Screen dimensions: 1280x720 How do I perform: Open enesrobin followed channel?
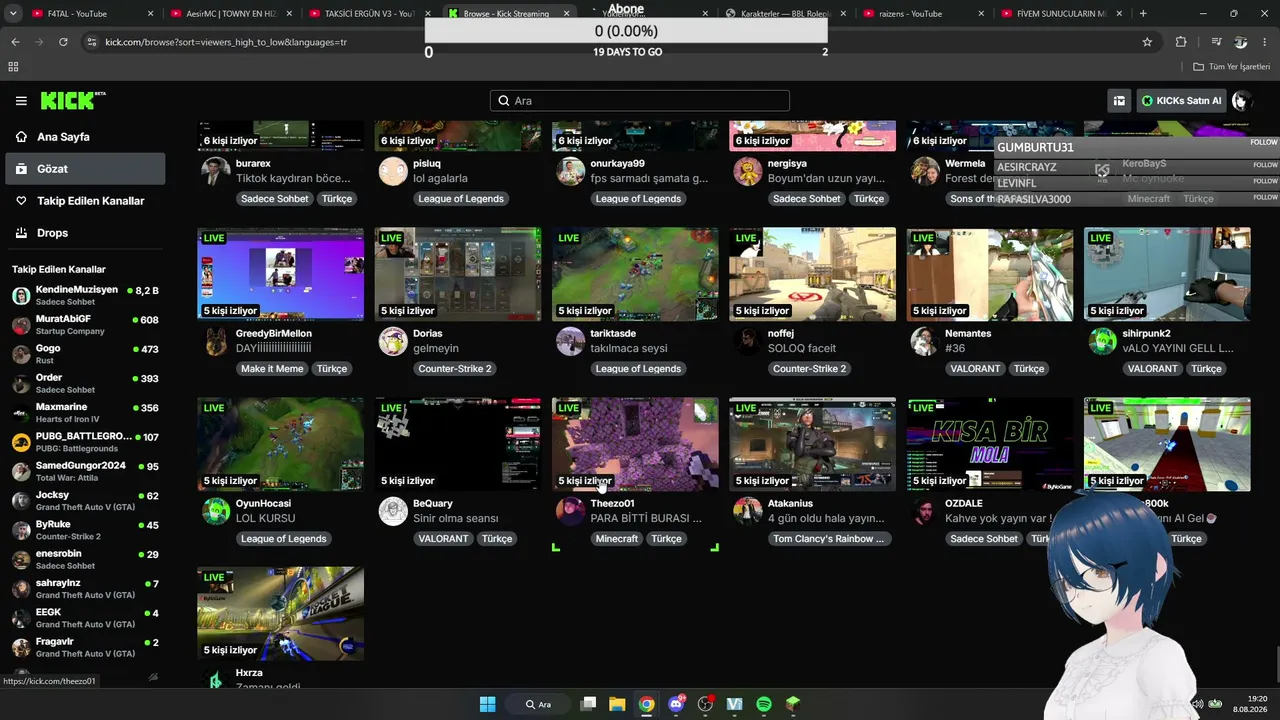point(85,559)
